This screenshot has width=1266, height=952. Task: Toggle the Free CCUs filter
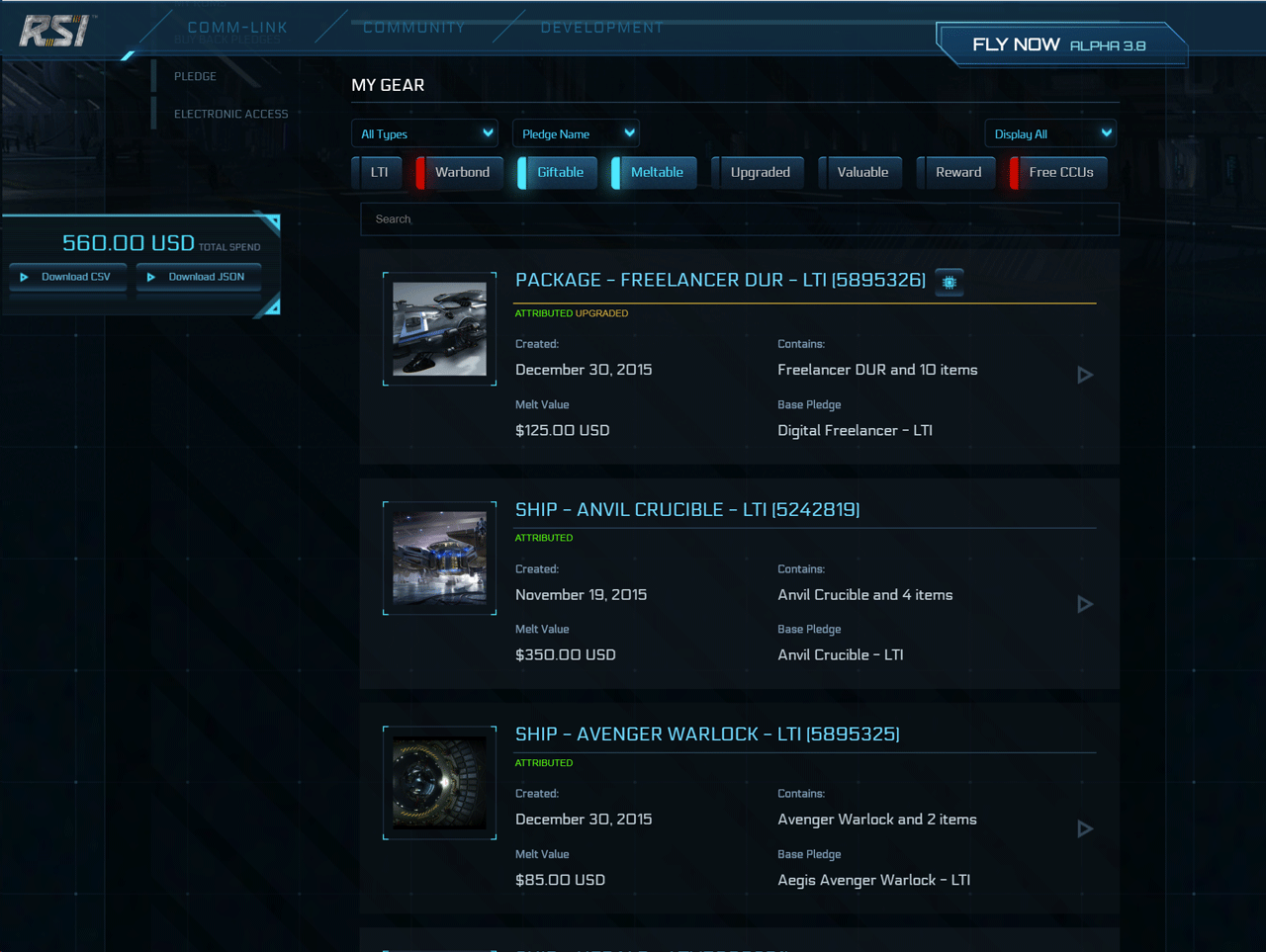point(1058,172)
